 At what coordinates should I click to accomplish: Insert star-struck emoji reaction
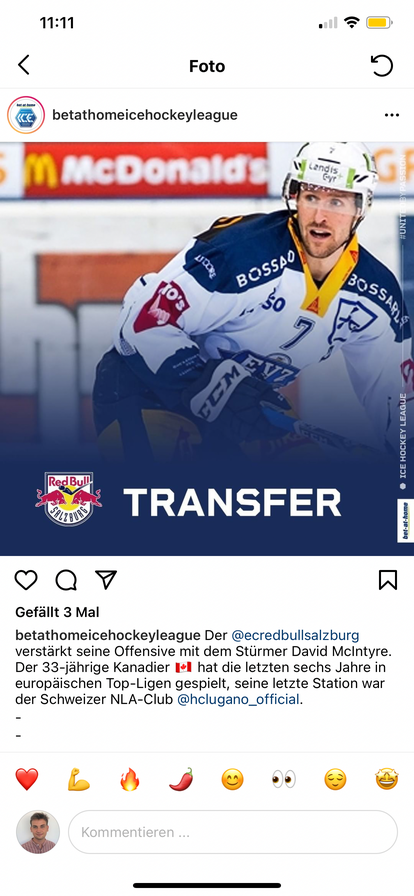[387, 779]
